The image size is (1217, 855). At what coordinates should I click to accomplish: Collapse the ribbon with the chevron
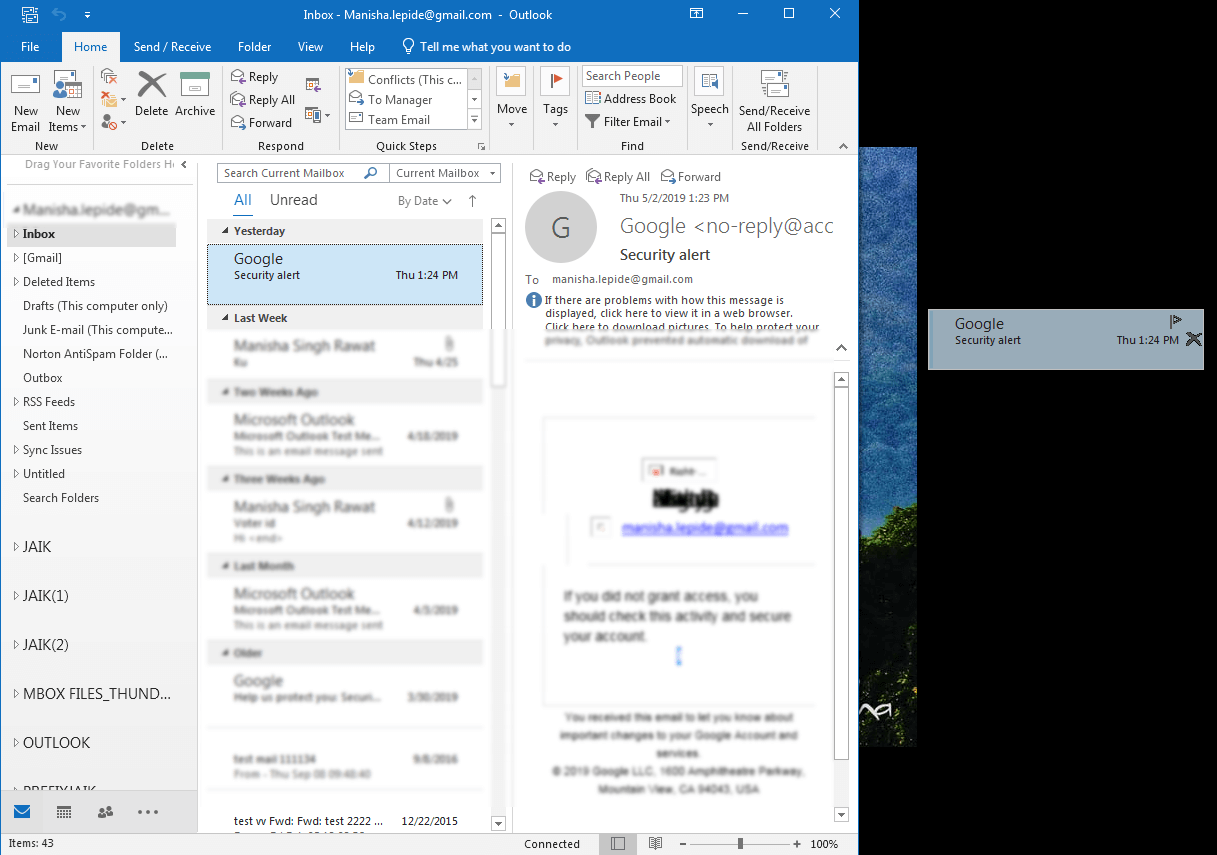[844, 145]
